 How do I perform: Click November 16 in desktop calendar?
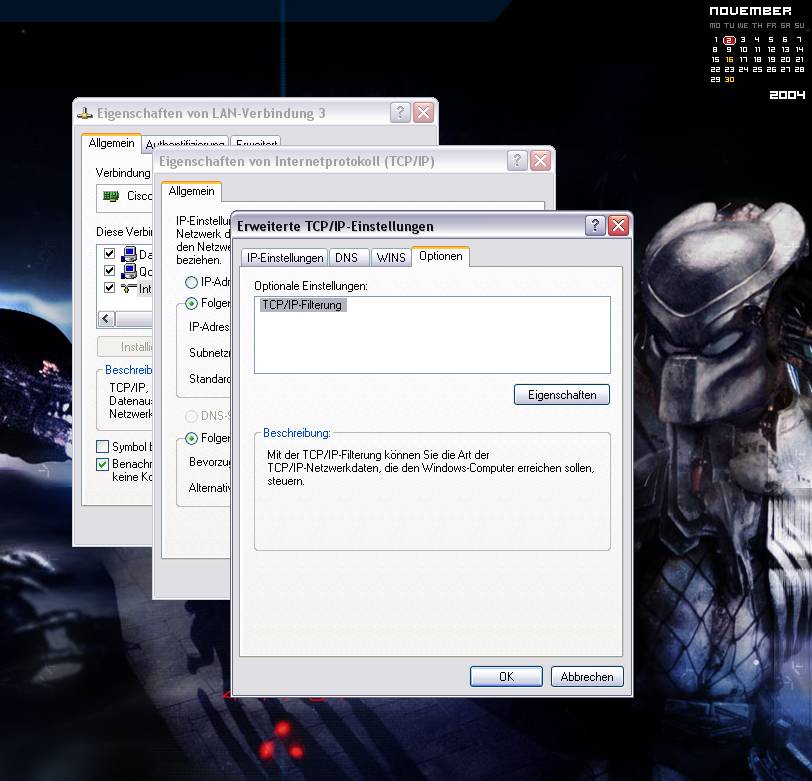(729, 60)
